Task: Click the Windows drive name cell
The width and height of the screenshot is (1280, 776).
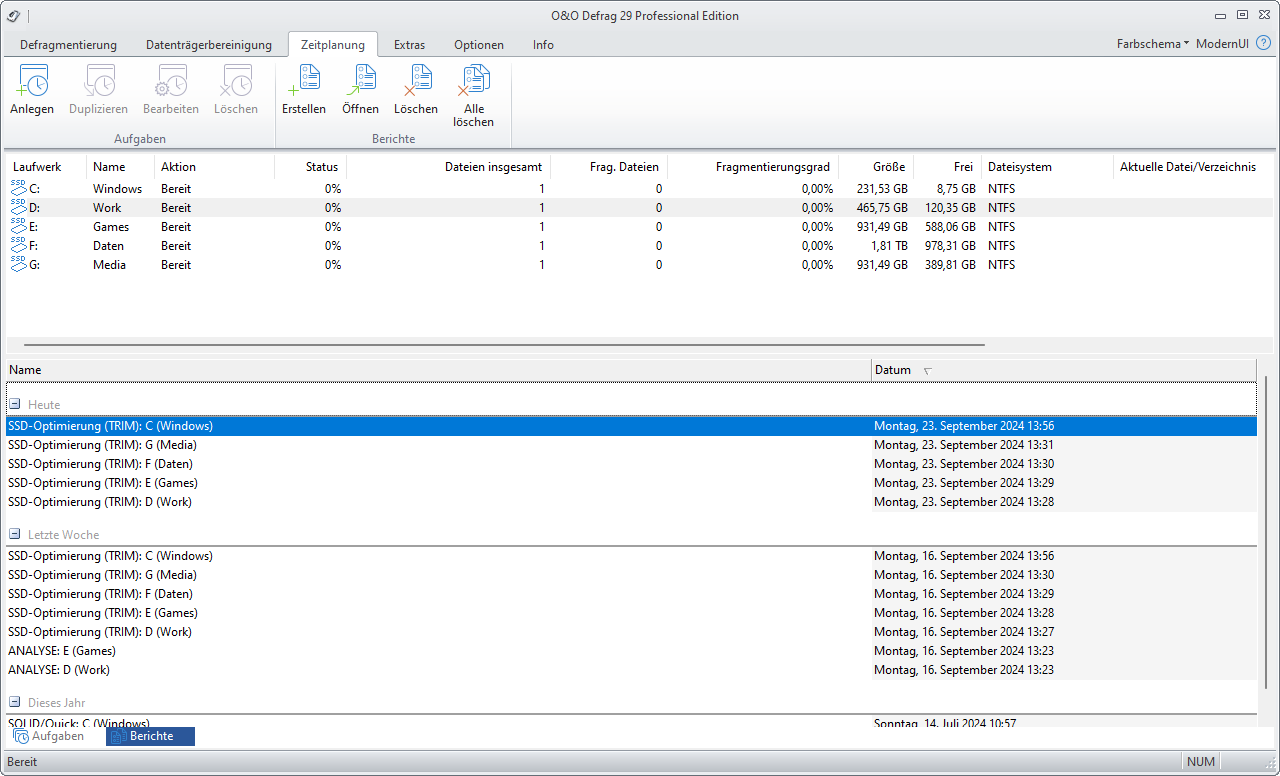Action: click(x=118, y=189)
